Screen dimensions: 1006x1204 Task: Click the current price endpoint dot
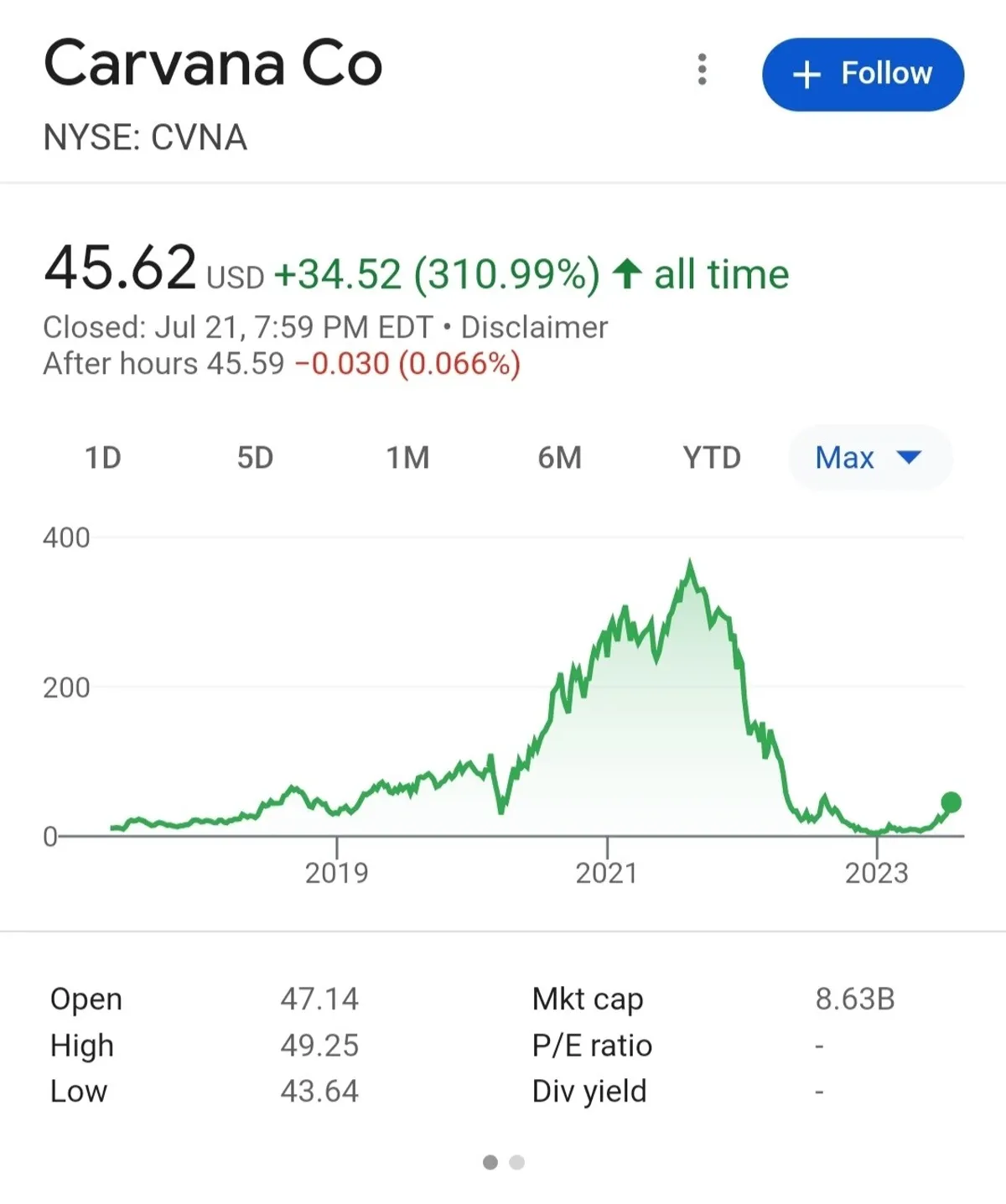point(951,802)
